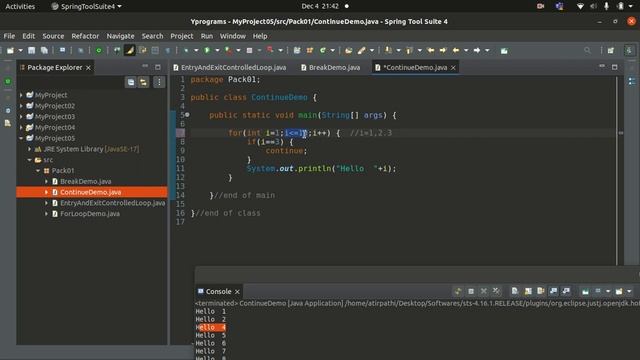Click the magnifier quick access icon
This screenshot has height=360, width=640.
click(x=587, y=50)
